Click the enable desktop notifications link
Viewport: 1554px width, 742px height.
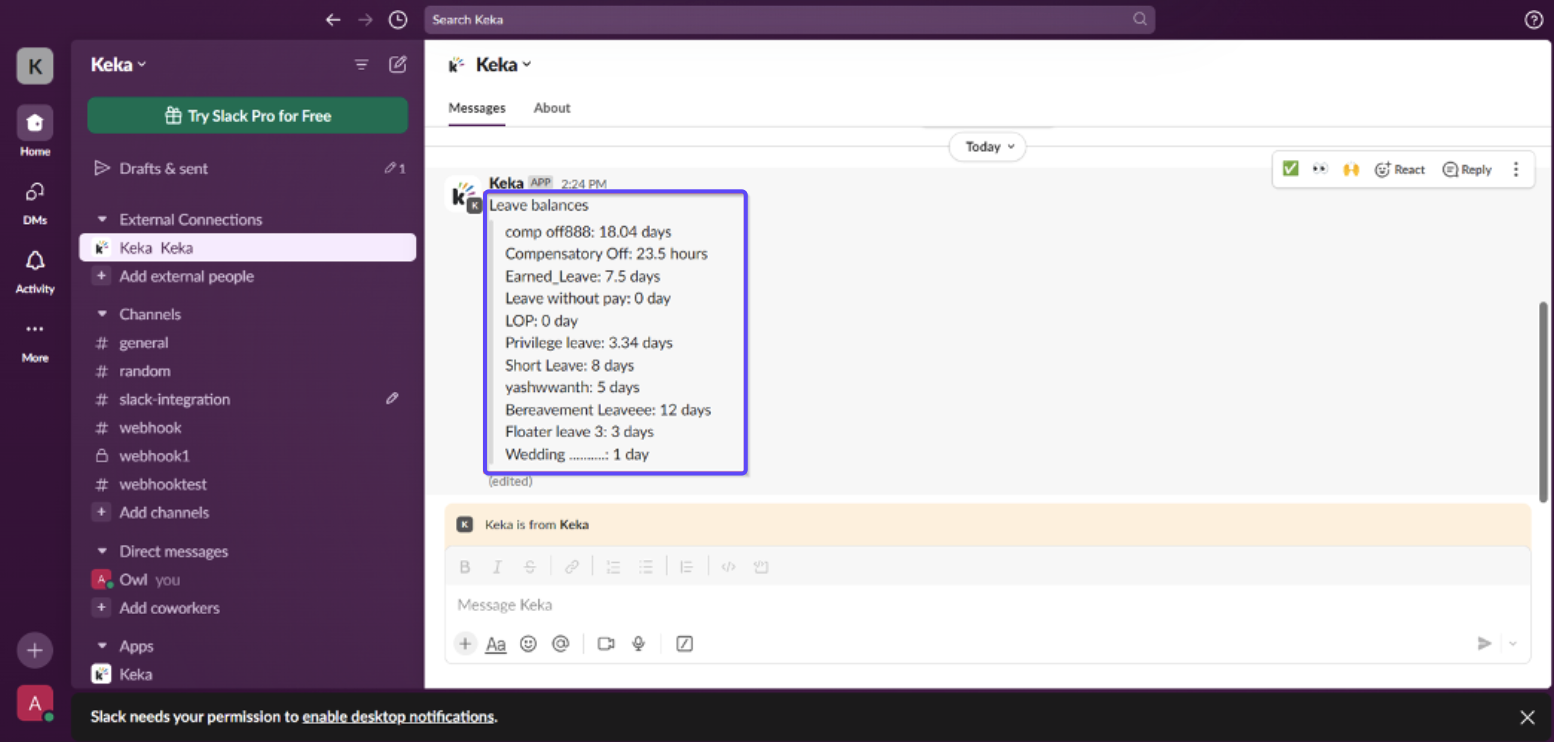[x=398, y=717]
